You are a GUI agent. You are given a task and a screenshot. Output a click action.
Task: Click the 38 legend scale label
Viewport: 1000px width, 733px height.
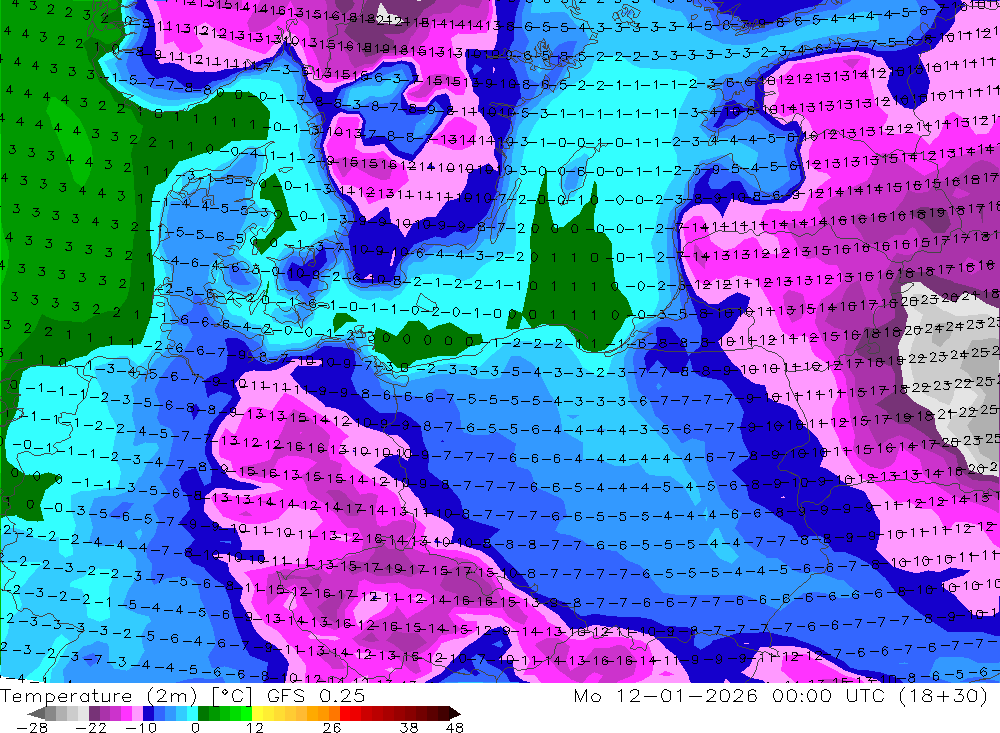tap(408, 727)
